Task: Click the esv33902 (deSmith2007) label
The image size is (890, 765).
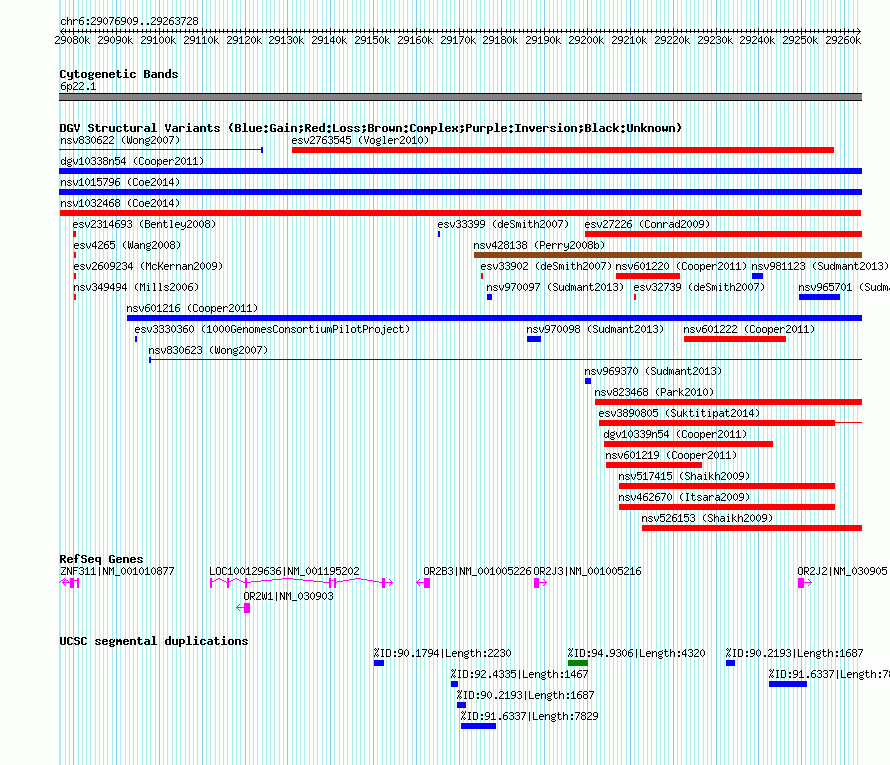Action: click(x=546, y=266)
